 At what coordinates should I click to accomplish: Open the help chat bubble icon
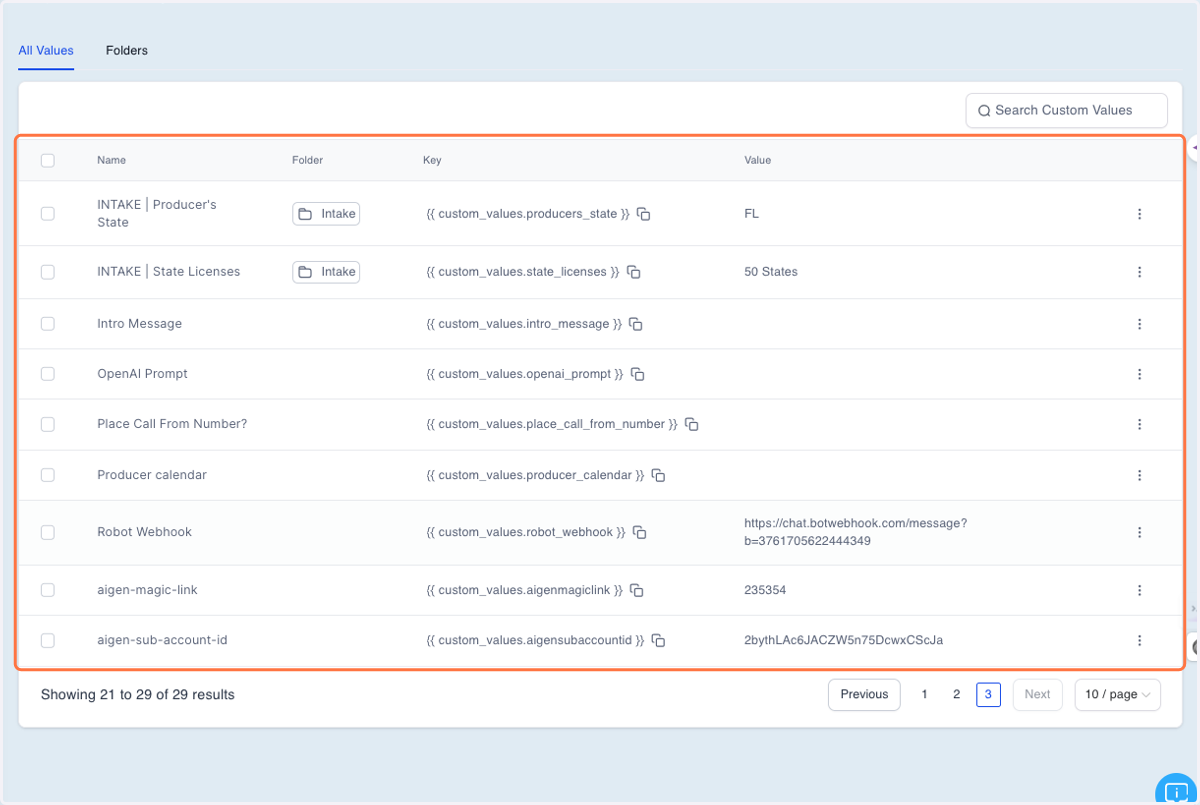point(1177,791)
